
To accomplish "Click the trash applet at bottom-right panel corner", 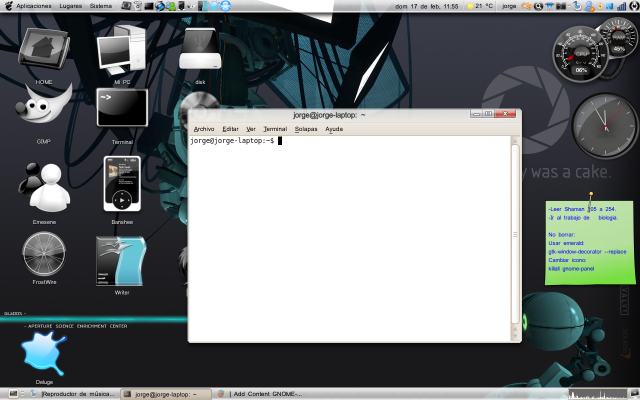I will pos(633,394).
